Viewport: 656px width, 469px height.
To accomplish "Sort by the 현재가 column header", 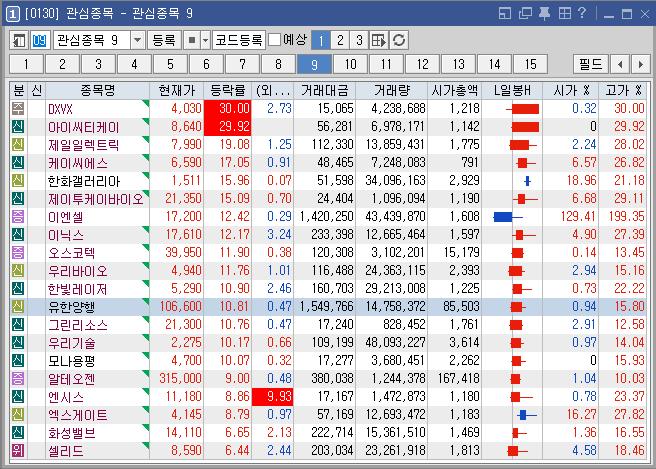I will [x=177, y=90].
